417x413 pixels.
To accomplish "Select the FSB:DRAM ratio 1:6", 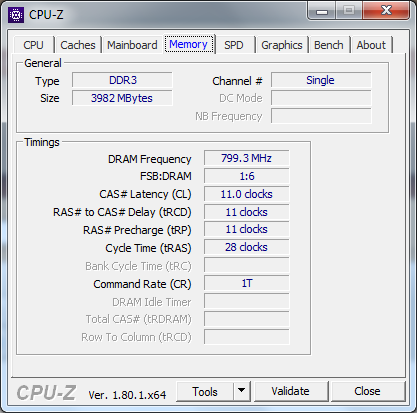I will coord(247,176).
